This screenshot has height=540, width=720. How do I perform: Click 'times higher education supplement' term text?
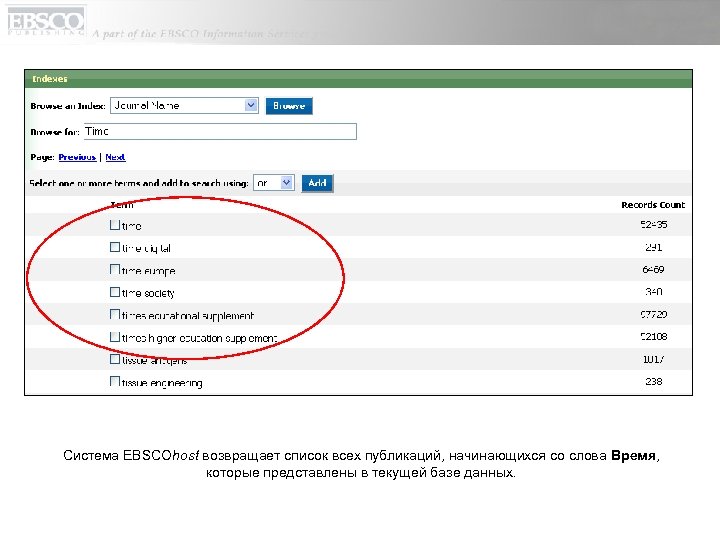click(199, 338)
